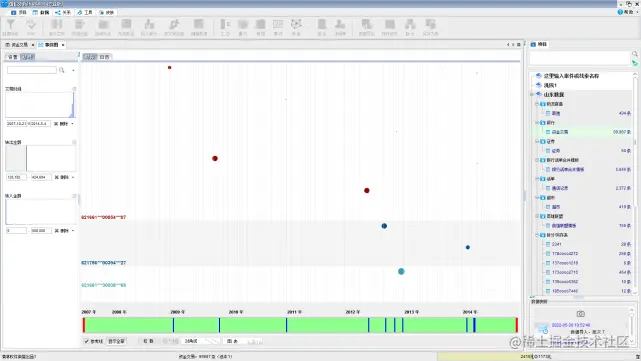The image size is (641, 361).
Task: Toggle the checkbox beside 转出金额 filter header
Action: pos(74,142)
